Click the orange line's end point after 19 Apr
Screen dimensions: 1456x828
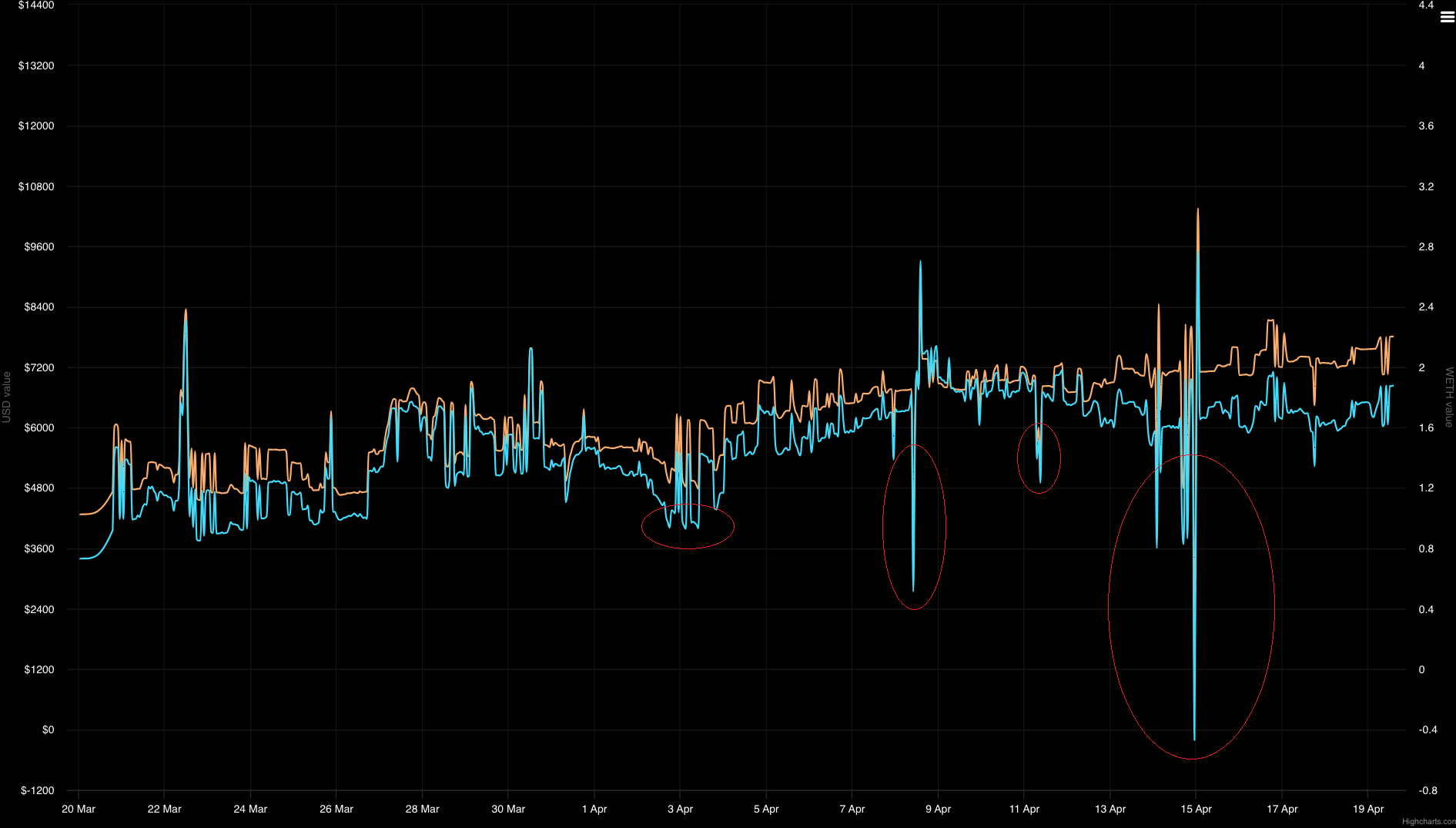tap(1392, 337)
